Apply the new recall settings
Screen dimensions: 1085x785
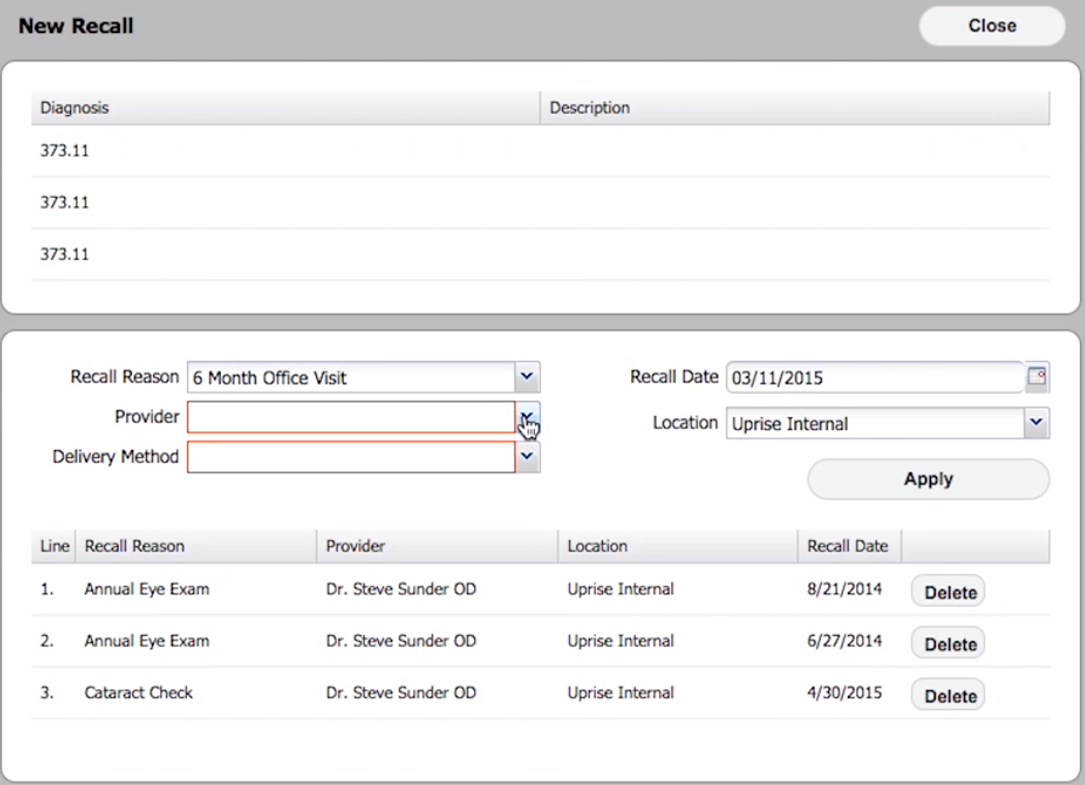(927, 478)
